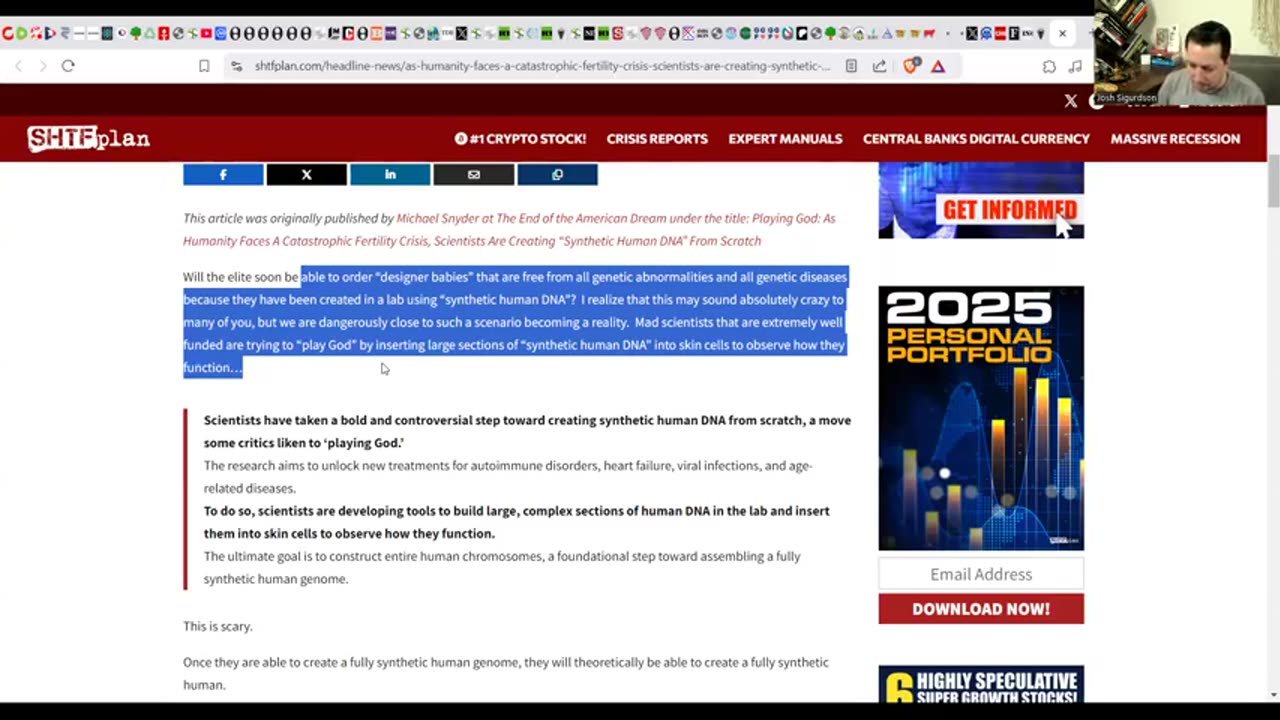Click the page vertical scrollbar thumb
The height and width of the screenshot is (720, 1280).
click(1273, 181)
